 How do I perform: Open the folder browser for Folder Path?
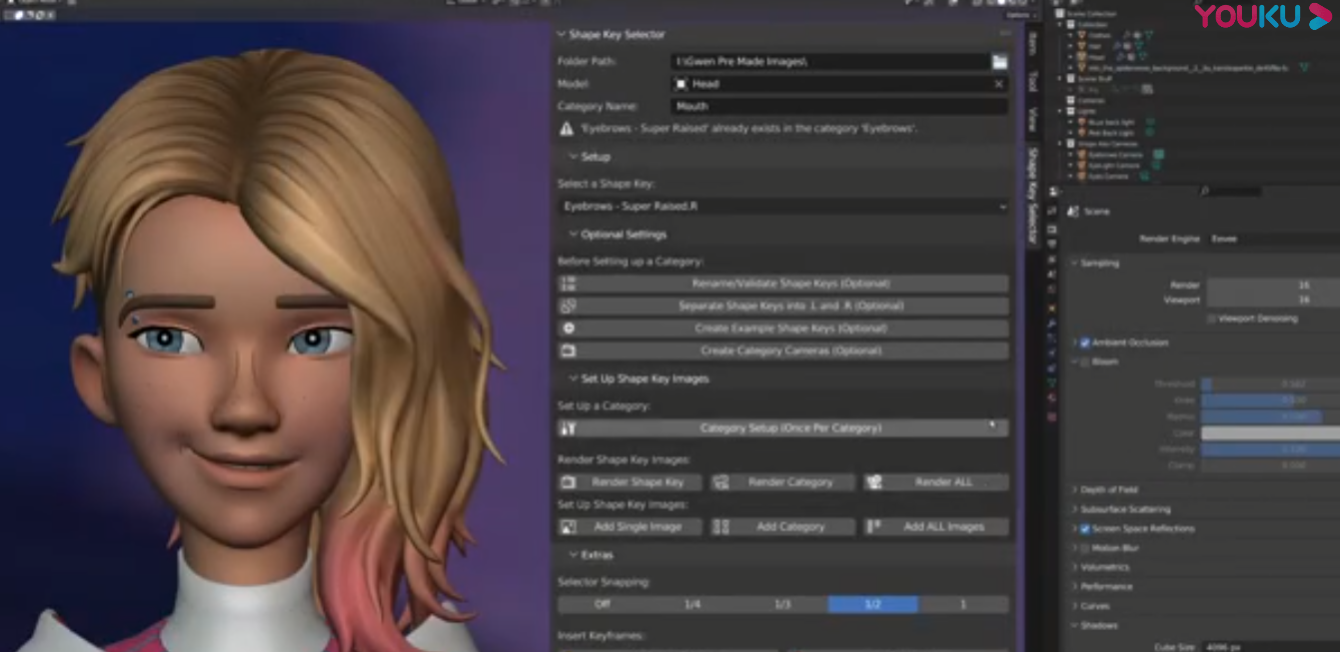[999, 62]
